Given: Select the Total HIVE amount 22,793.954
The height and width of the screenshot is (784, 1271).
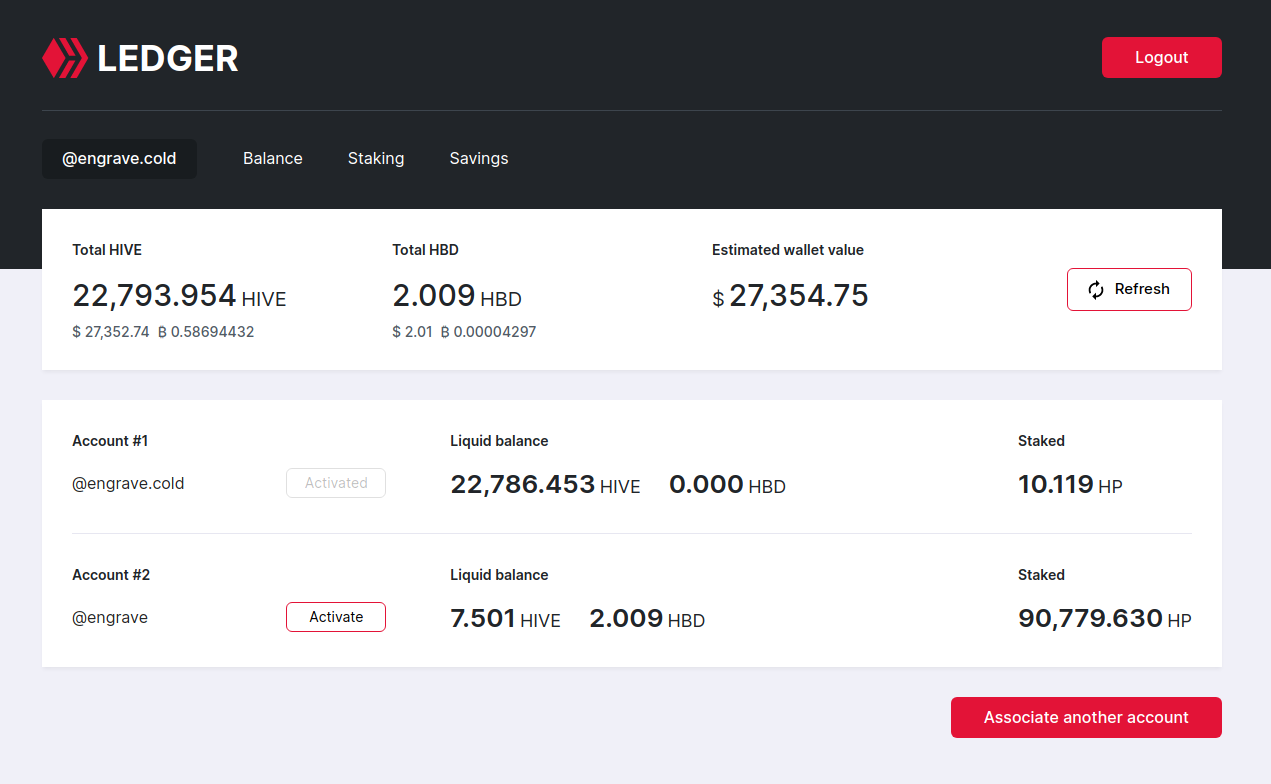Looking at the screenshot, I should tap(154, 295).
